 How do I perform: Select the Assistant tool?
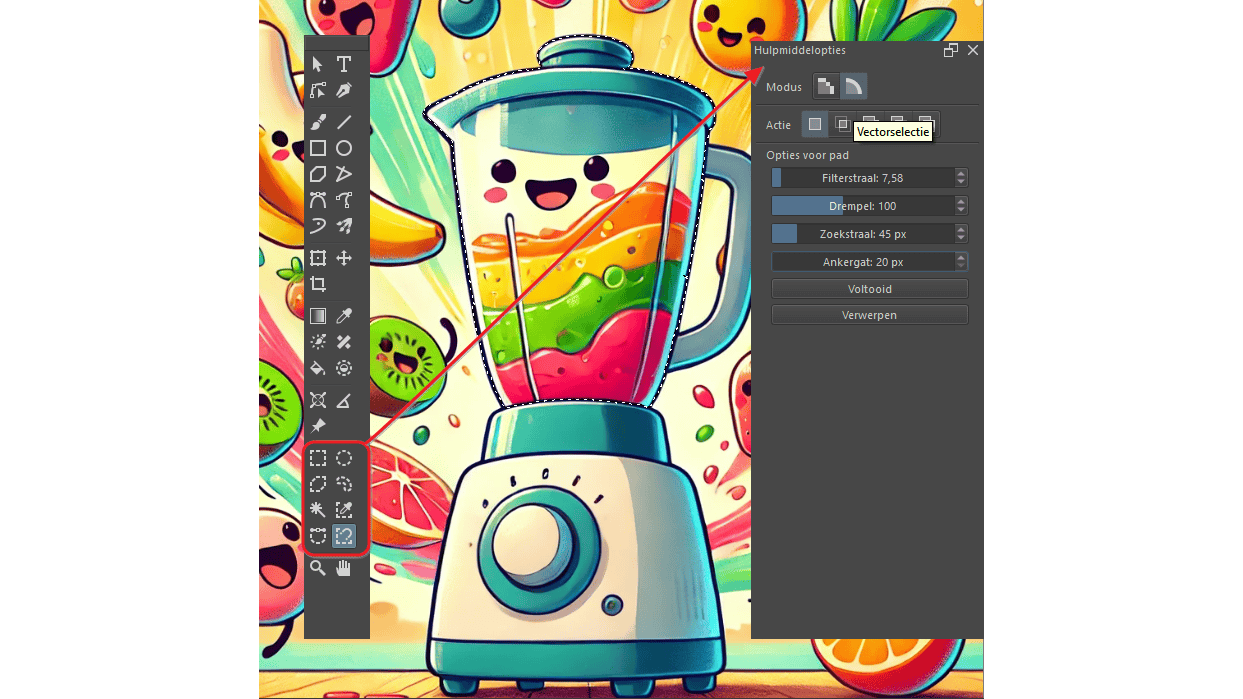tap(318, 400)
